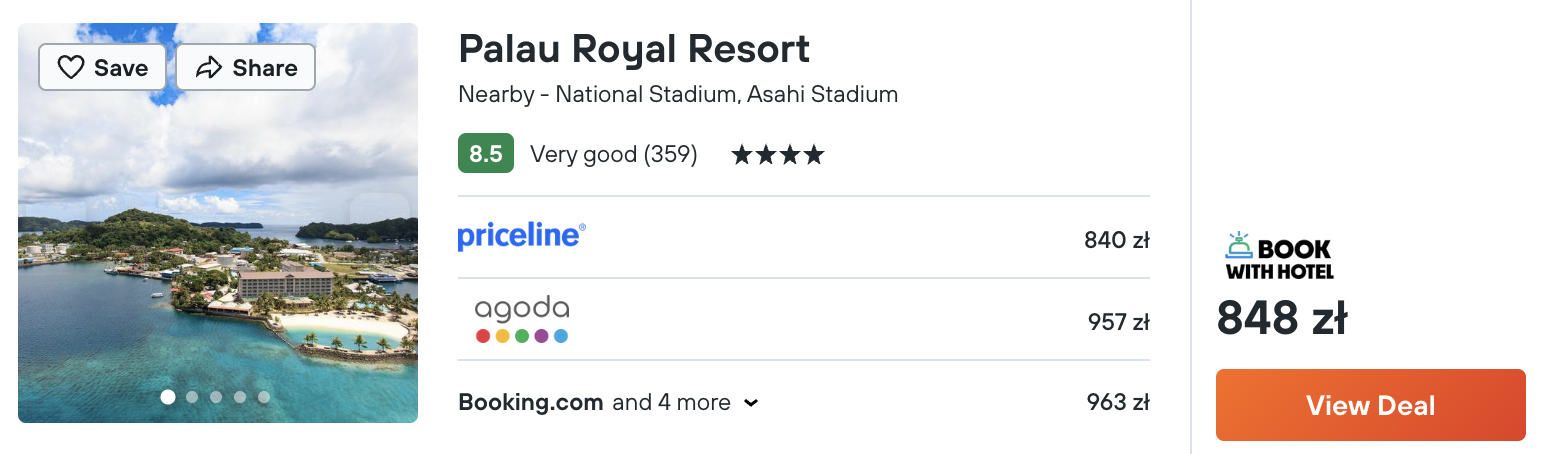Click the 848 zł hotel price
The image size is (1544, 454).
point(1282,318)
